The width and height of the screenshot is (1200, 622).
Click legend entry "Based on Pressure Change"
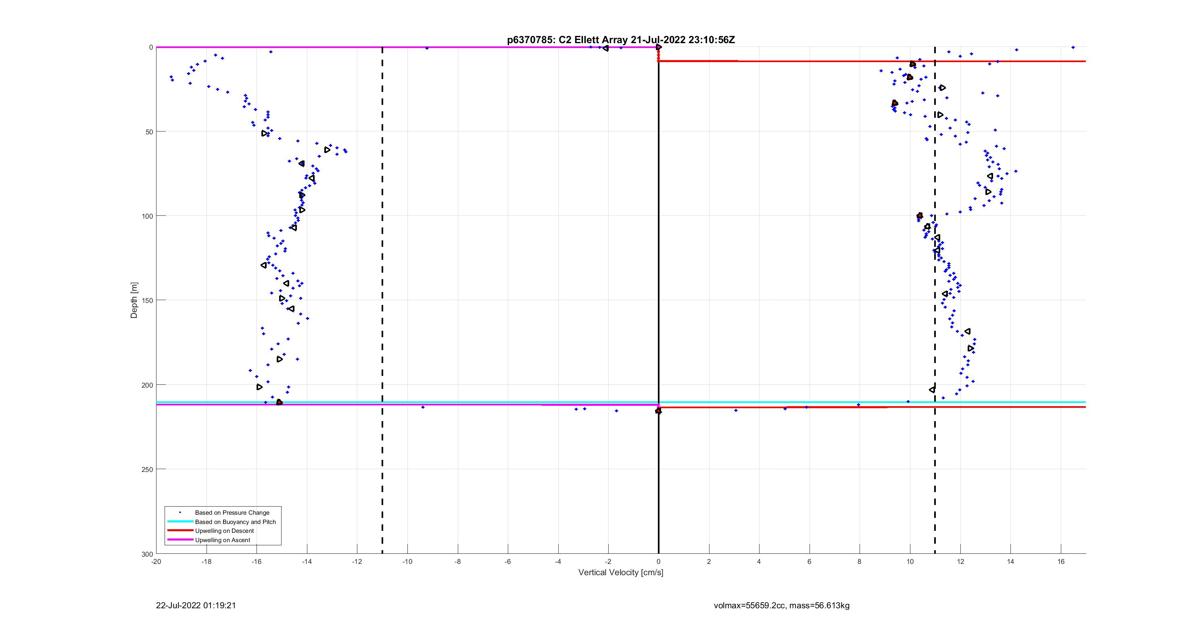[232, 513]
